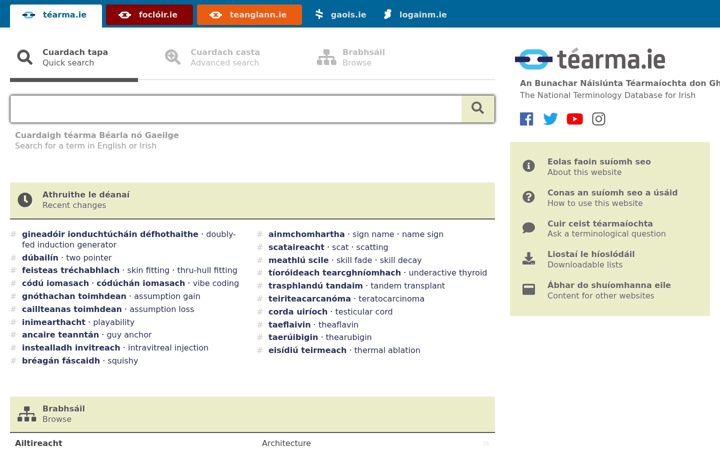Focus the term search input field
This screenshot has height=450, width=720.
click(236, 109)
